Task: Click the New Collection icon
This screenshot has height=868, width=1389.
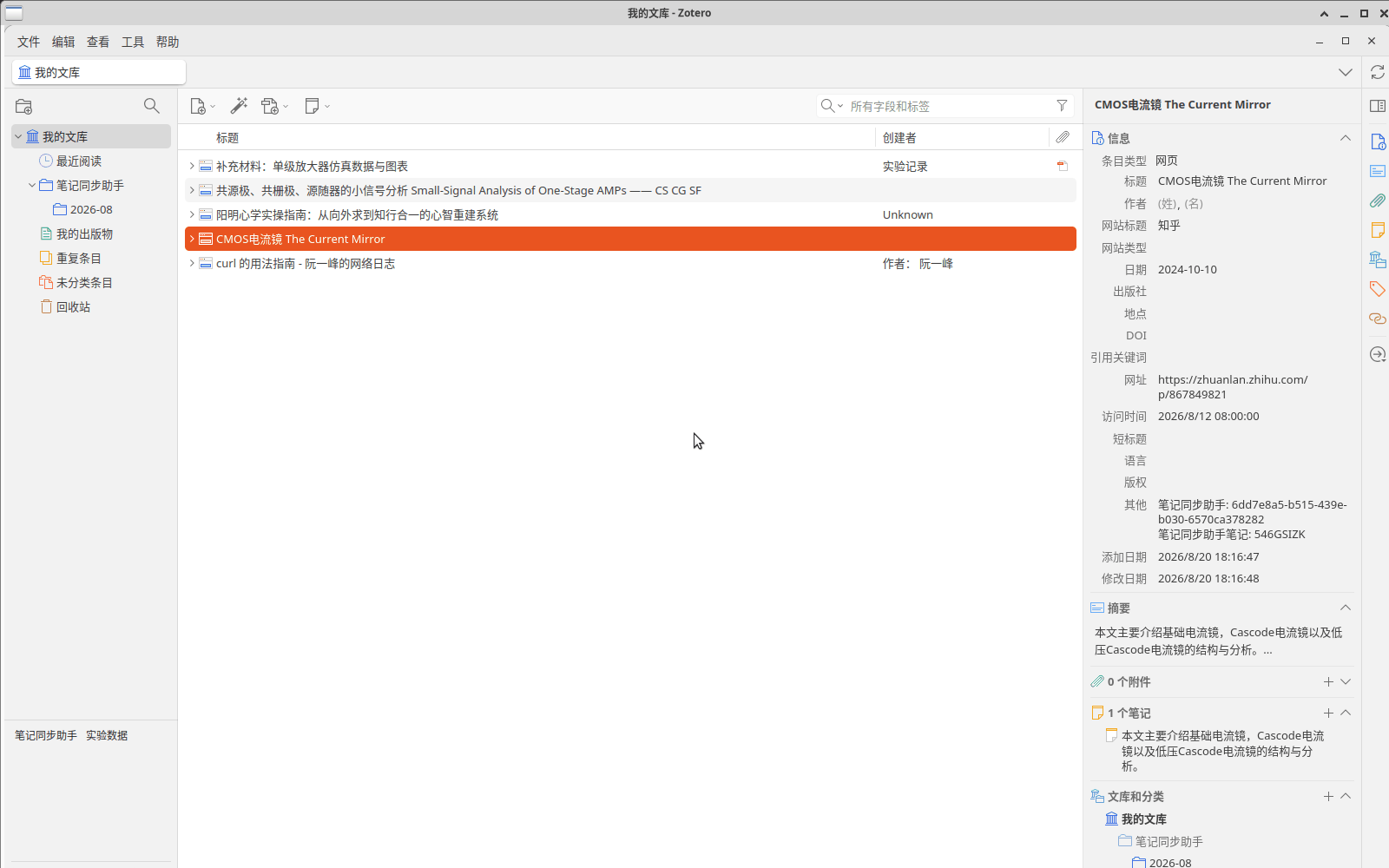Action: 24,106
